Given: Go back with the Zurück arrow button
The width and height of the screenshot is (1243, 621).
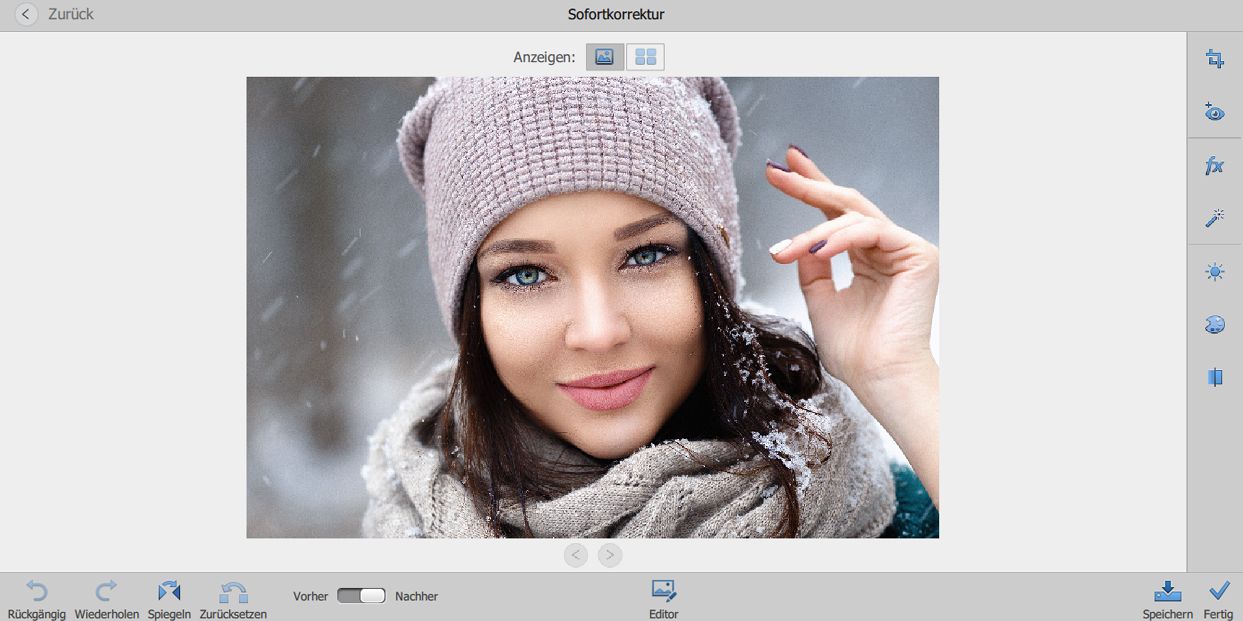Looking at the screenshot, I should coord(26,15).
